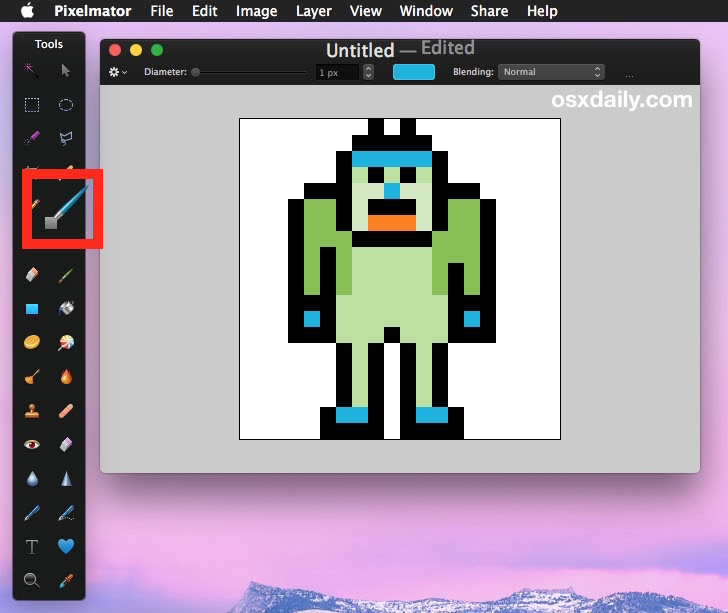
Task: Choose the Paint Bucket tool
Action: point(66,309)
